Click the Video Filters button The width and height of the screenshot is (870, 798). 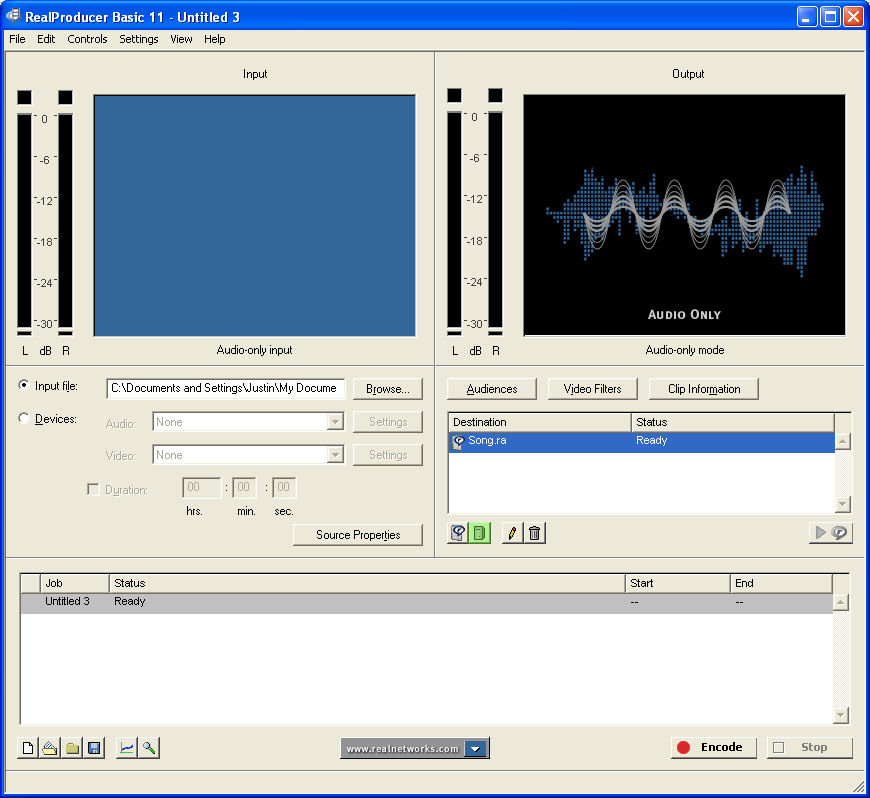(x=593, y=389)
